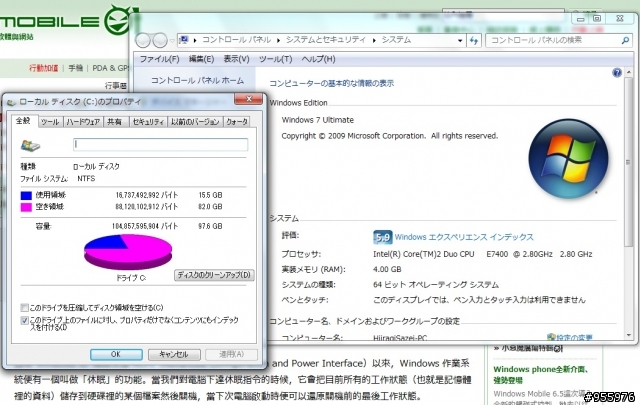This screenshot has width=640, height=405.
Task: Switch to the 共有 tab
Action: [115, 122]
